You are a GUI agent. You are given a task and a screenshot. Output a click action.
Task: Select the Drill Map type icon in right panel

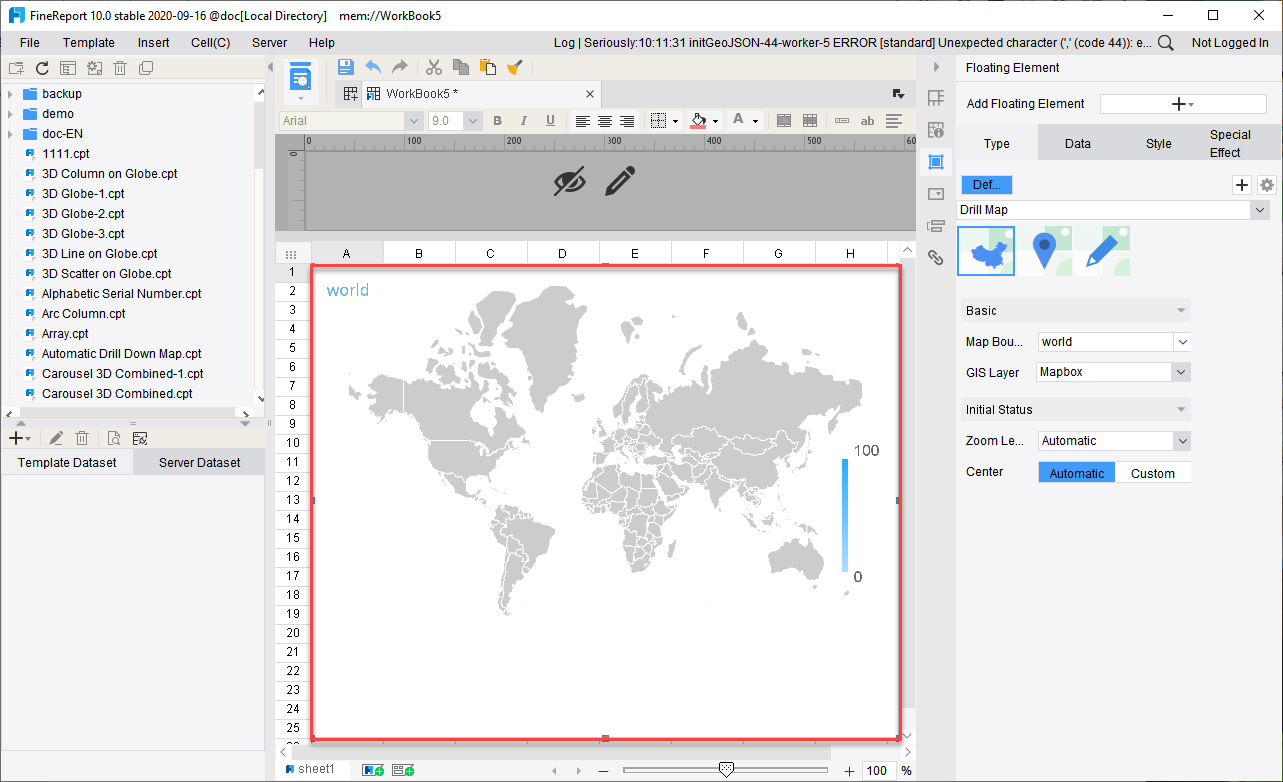pyautogui.click(x=986, y=251)
